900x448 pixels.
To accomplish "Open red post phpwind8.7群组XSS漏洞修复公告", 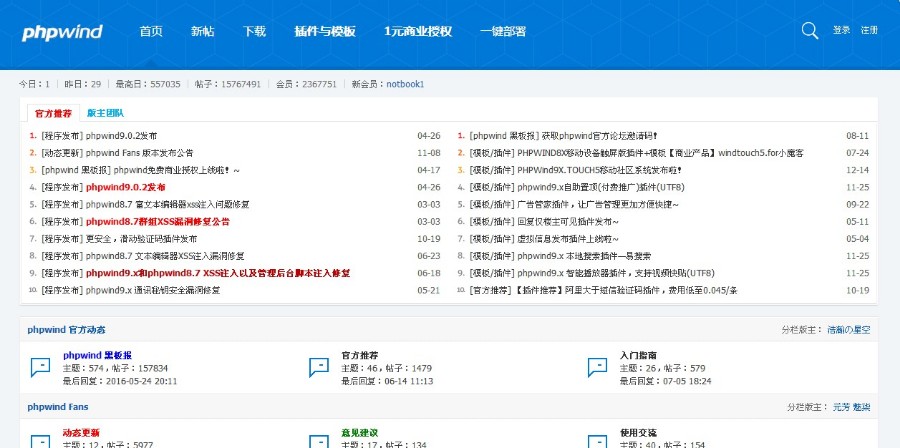I will [158, 221].
